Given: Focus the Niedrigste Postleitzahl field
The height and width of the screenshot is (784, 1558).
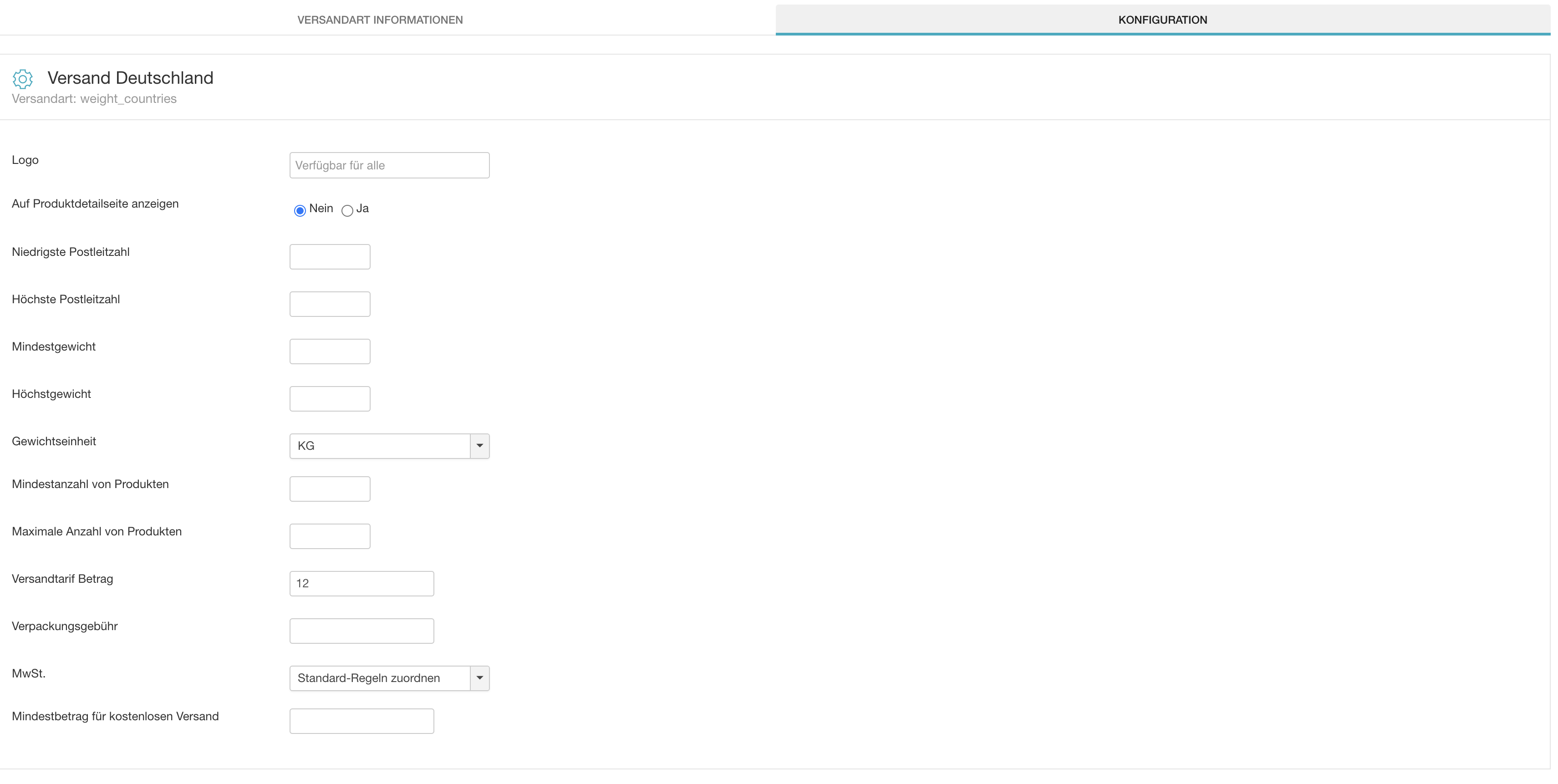Looking at the screenshot, I should 330,256.
